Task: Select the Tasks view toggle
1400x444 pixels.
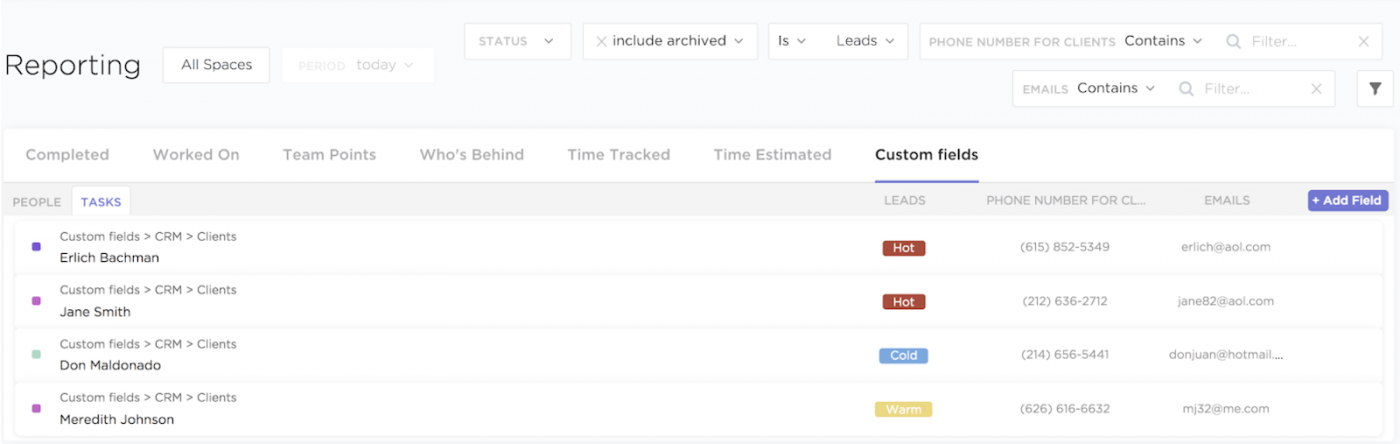Action: coord(101,202)
